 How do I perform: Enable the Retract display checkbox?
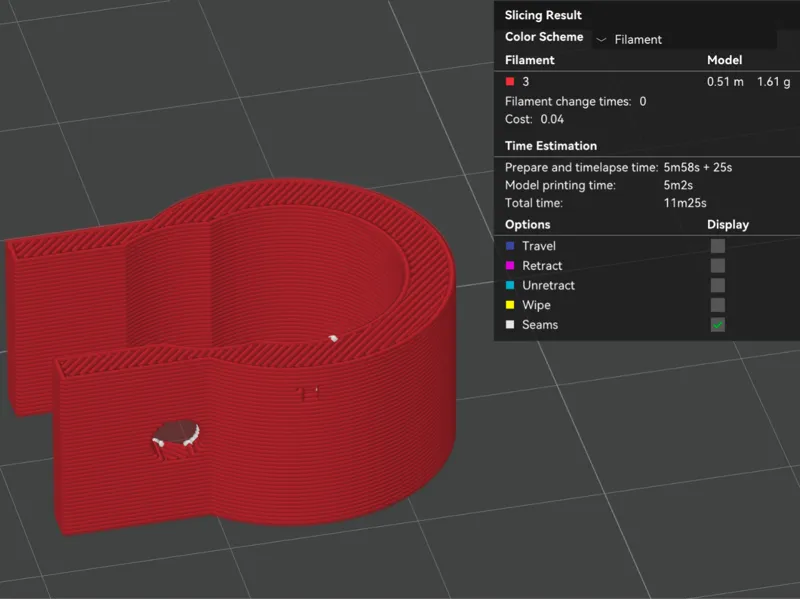(x=717, y=265)
